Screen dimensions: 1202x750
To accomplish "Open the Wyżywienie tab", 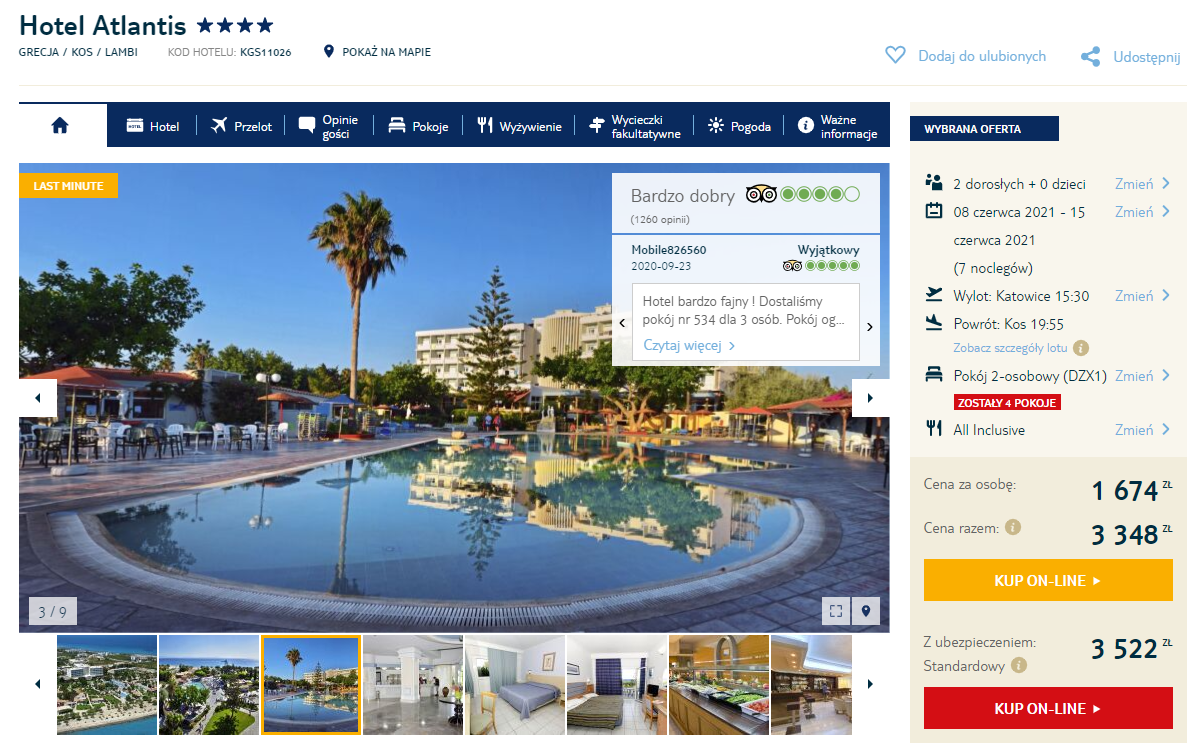I will pyautogui.click(x=519, y=126).
